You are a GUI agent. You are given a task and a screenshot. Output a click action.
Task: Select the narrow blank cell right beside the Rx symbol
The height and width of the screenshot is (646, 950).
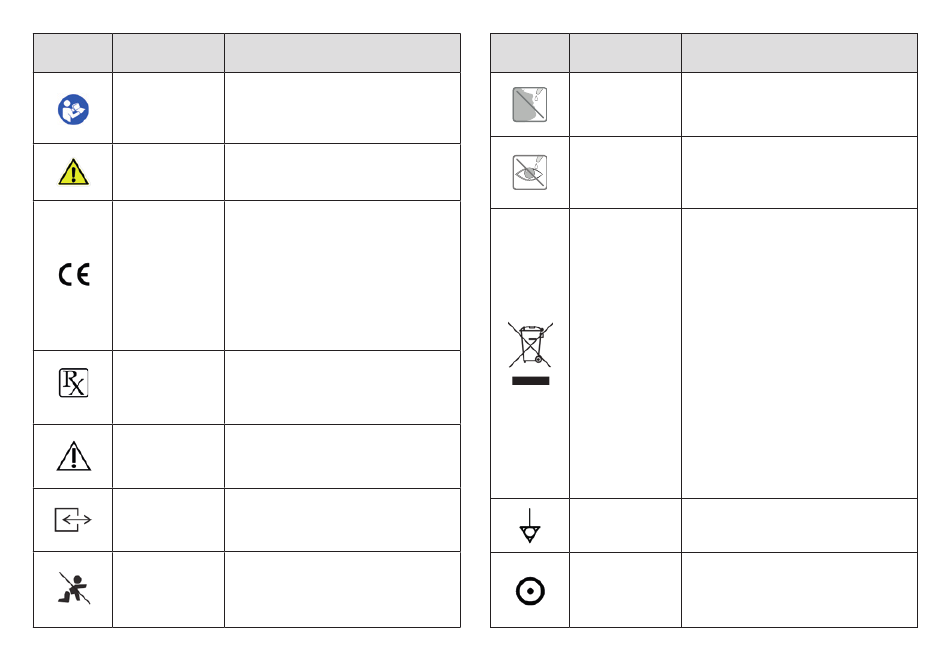click(168, 387)
